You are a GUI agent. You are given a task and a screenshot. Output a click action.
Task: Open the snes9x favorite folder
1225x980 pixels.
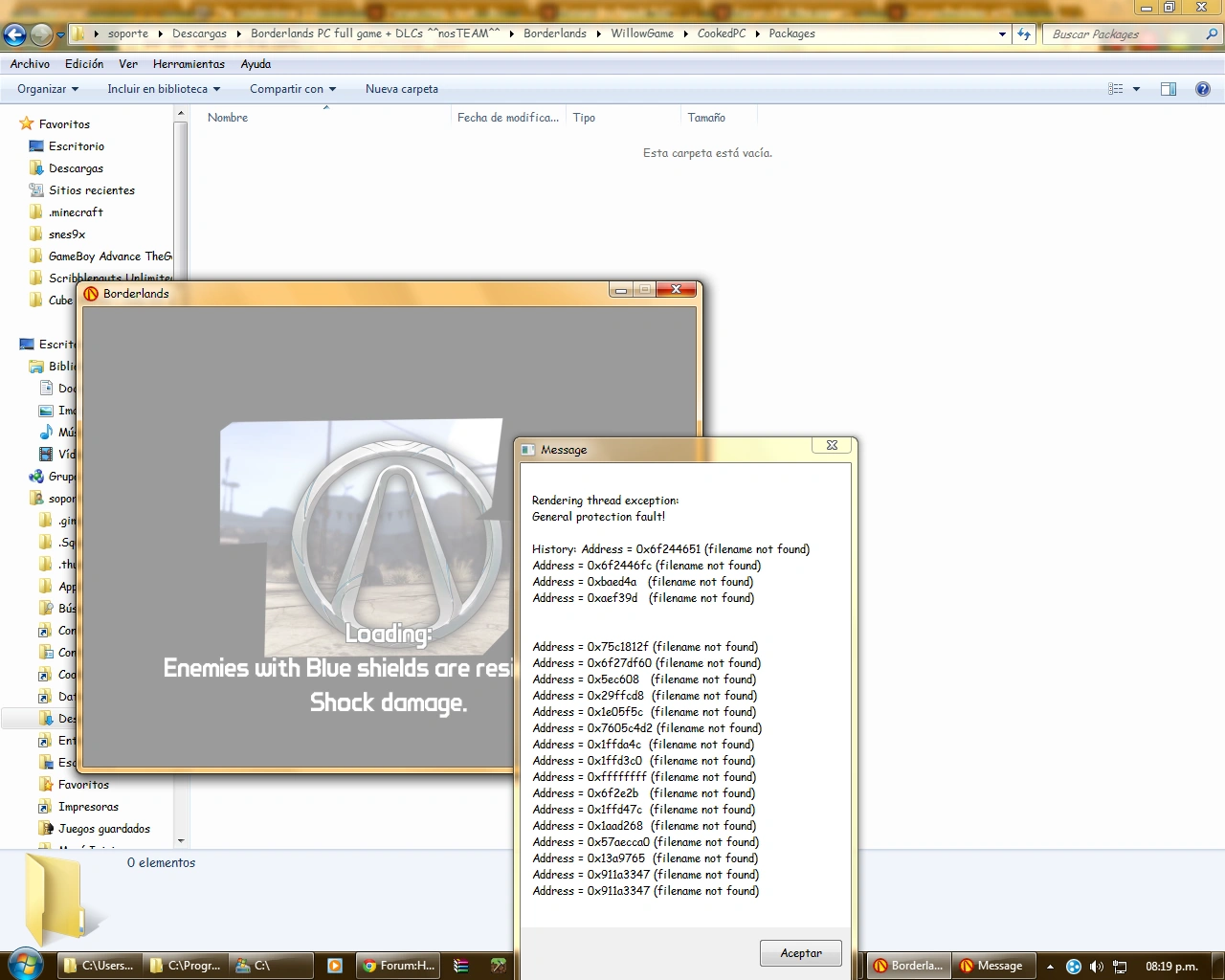(67, 234)
